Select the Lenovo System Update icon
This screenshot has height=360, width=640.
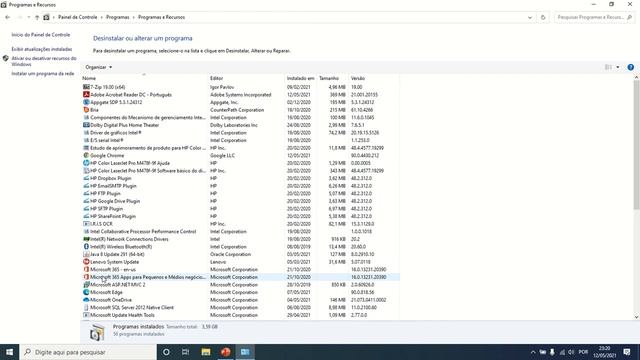pos(86,262)
